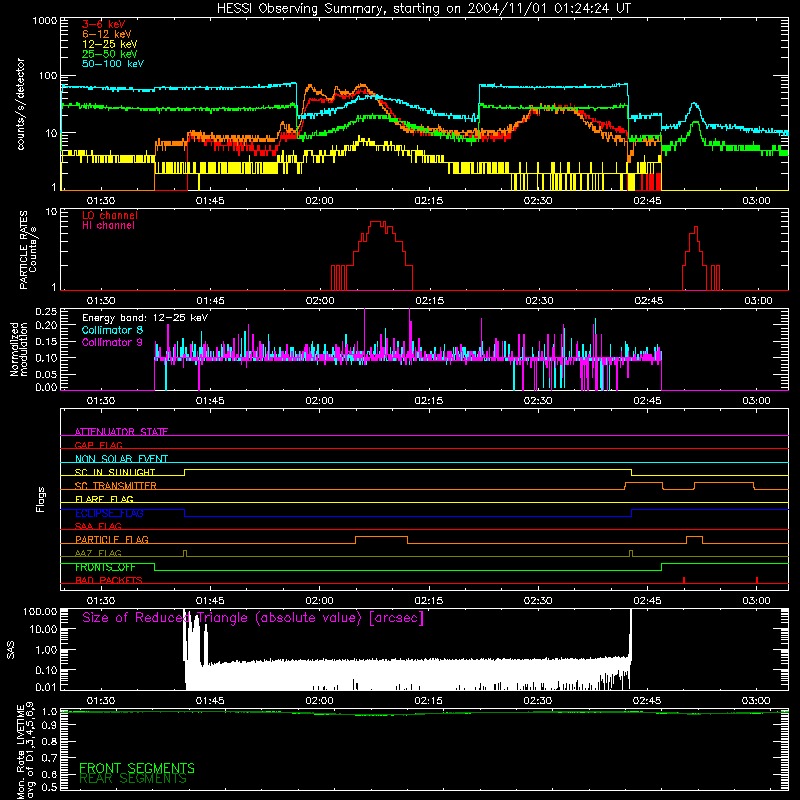Select the Collimator 8 legend entry
Viewport: 800px width, 800px height.
[112, 330]
